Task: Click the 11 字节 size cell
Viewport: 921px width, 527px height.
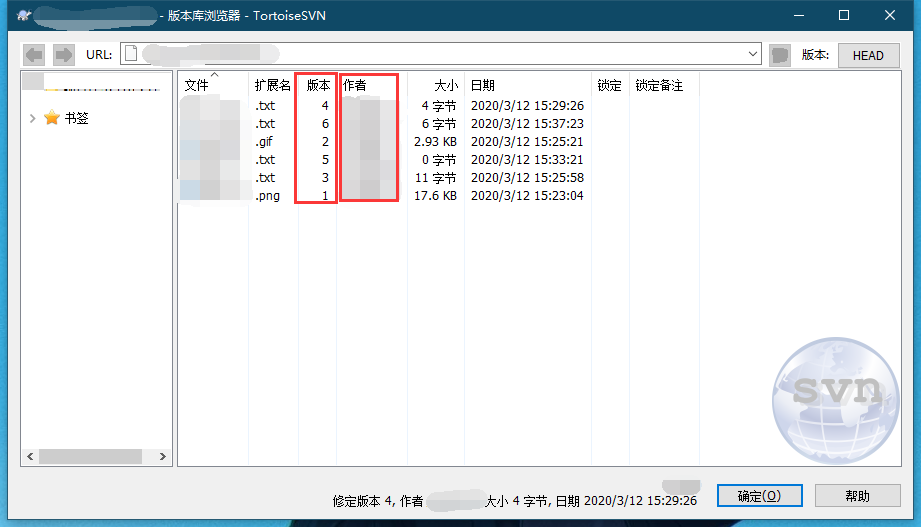Action: coord(435,177)
